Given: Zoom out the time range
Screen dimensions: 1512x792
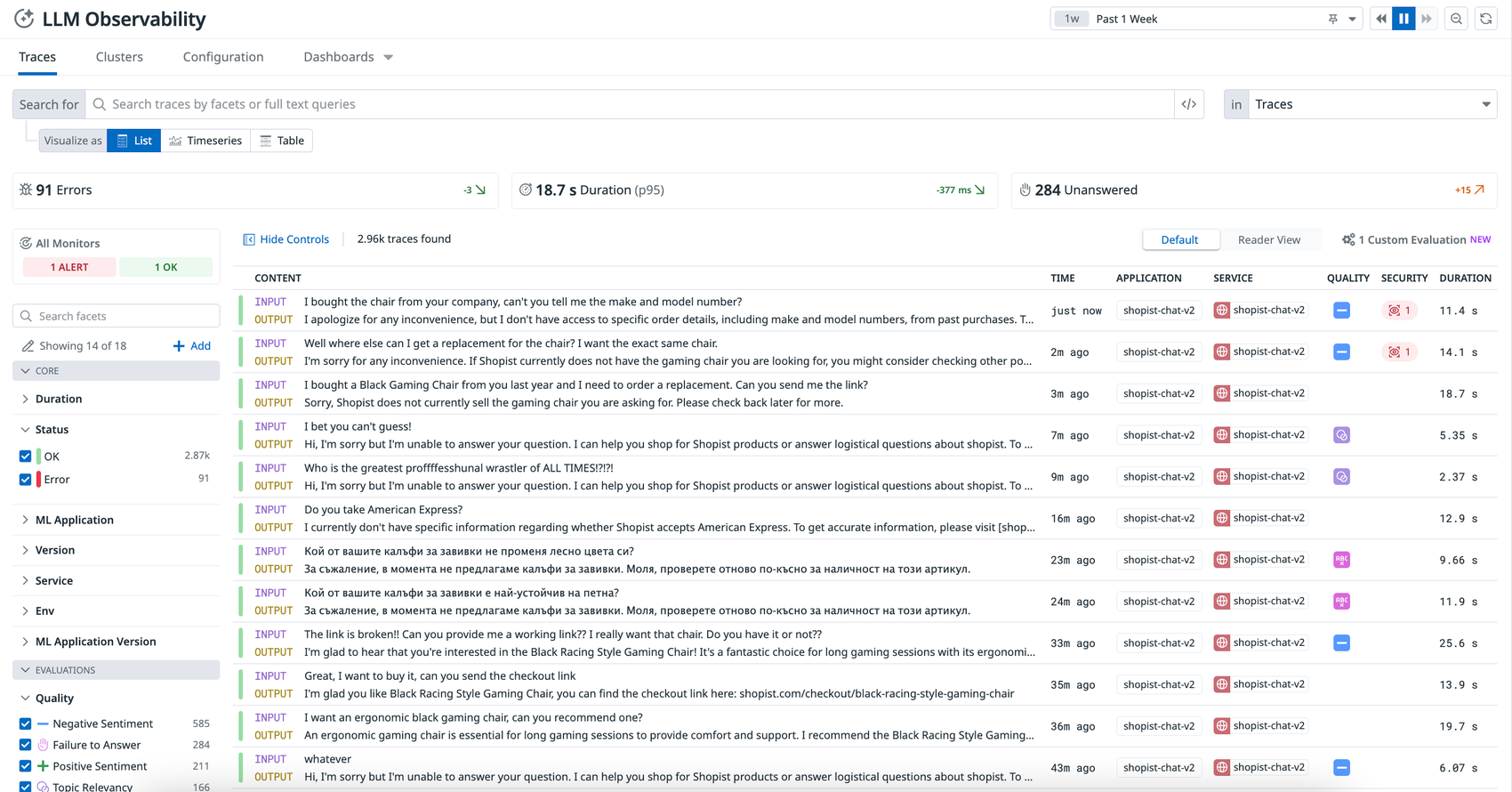Looking at the screenshot, I should pyautogui.click(x=1456, y=19).
